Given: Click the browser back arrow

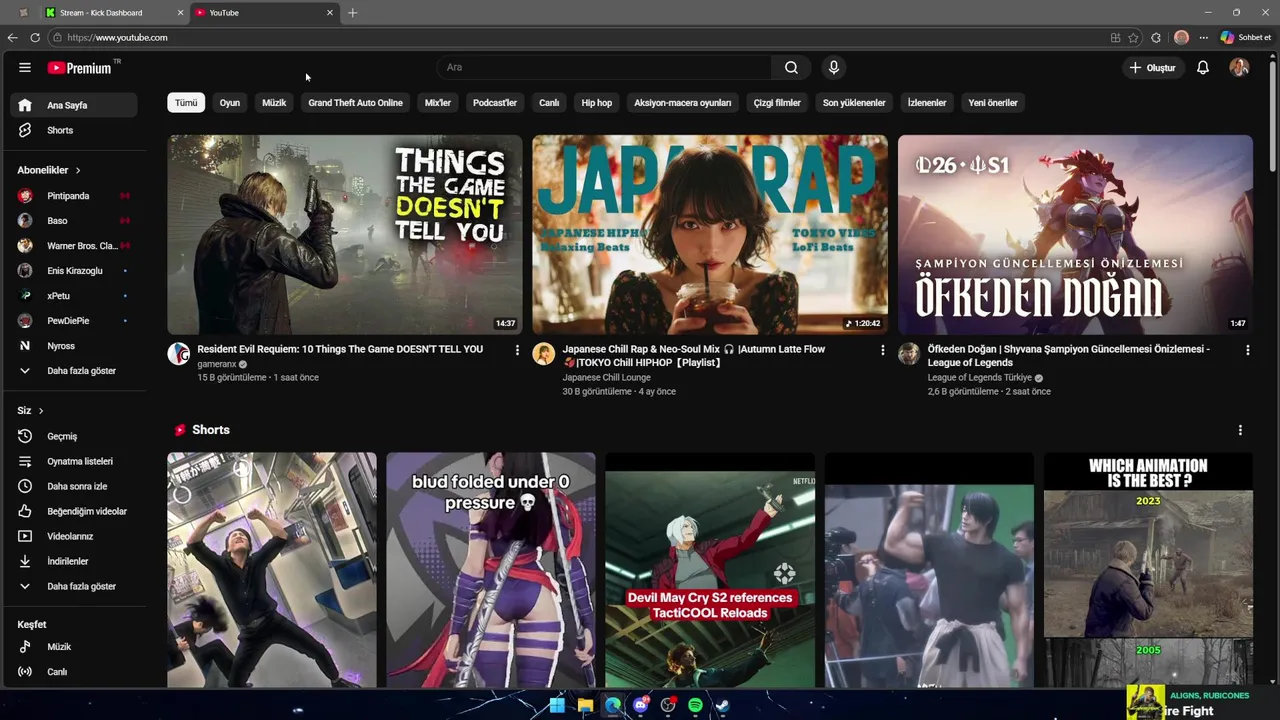Looking at the screenshot, I should coord(12,37).
